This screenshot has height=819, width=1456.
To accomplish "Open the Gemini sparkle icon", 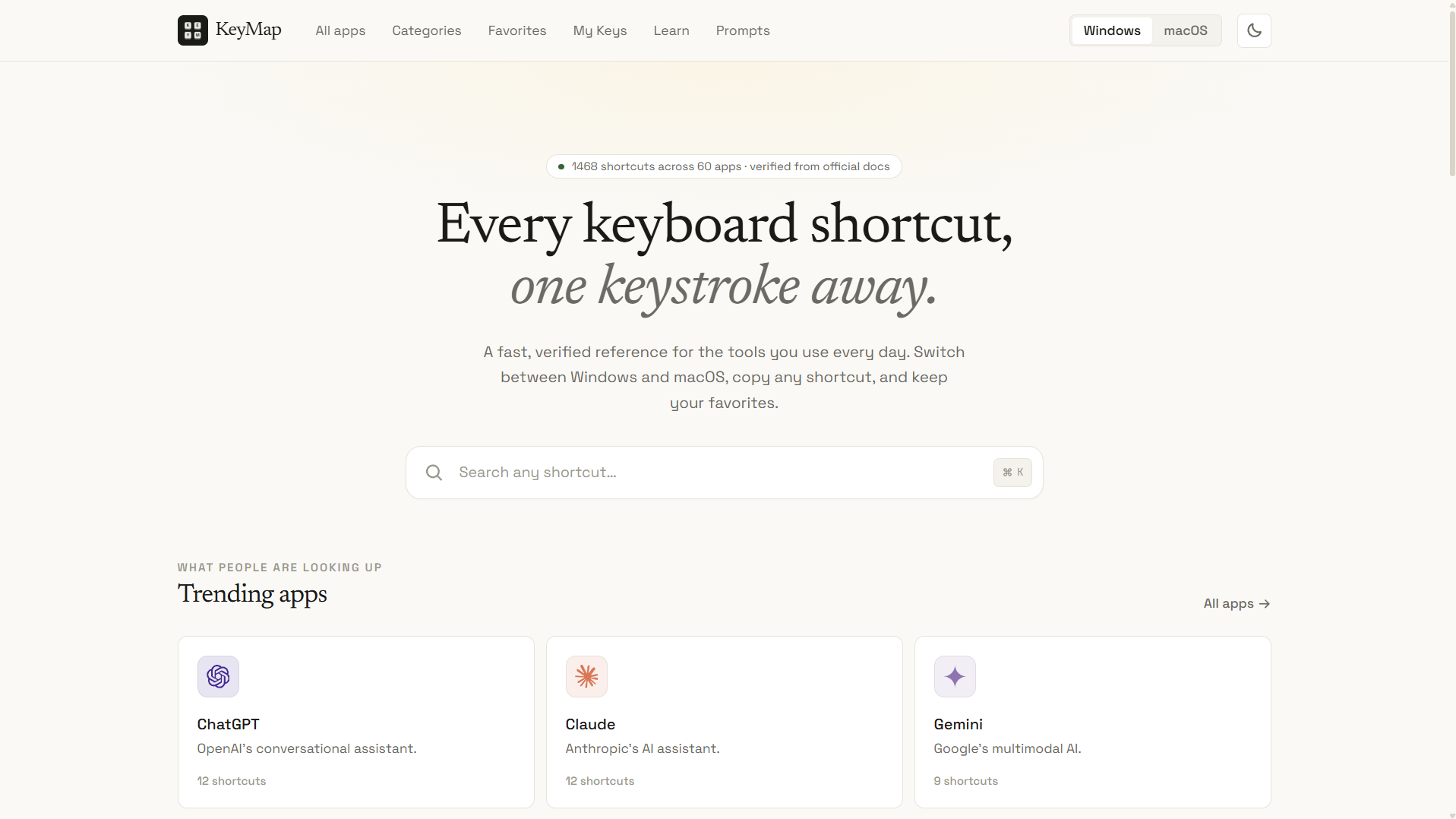I will pos(955,676).
